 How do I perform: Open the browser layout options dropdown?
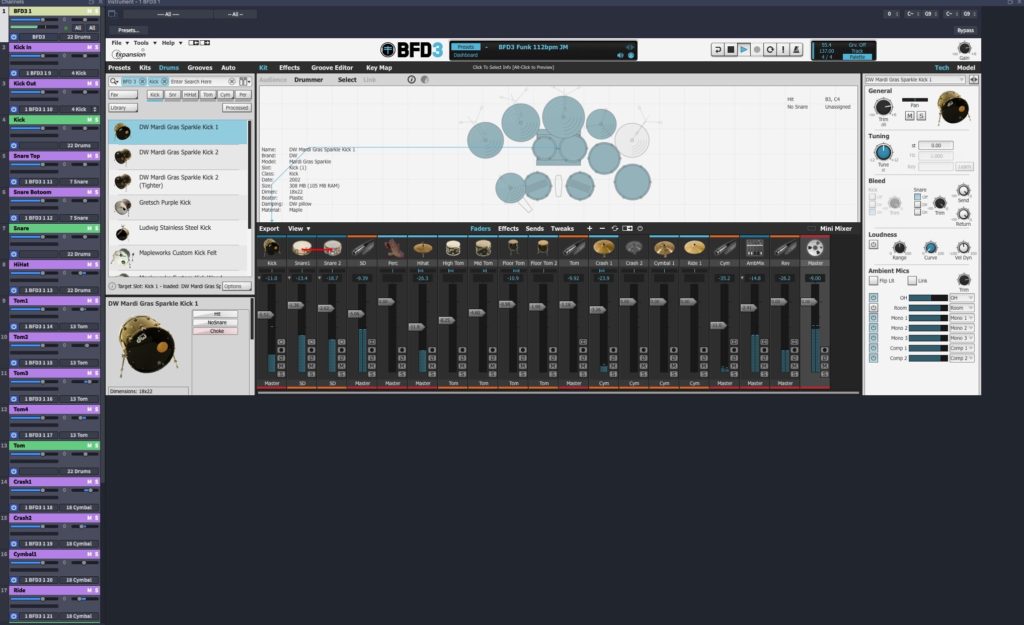245,82
